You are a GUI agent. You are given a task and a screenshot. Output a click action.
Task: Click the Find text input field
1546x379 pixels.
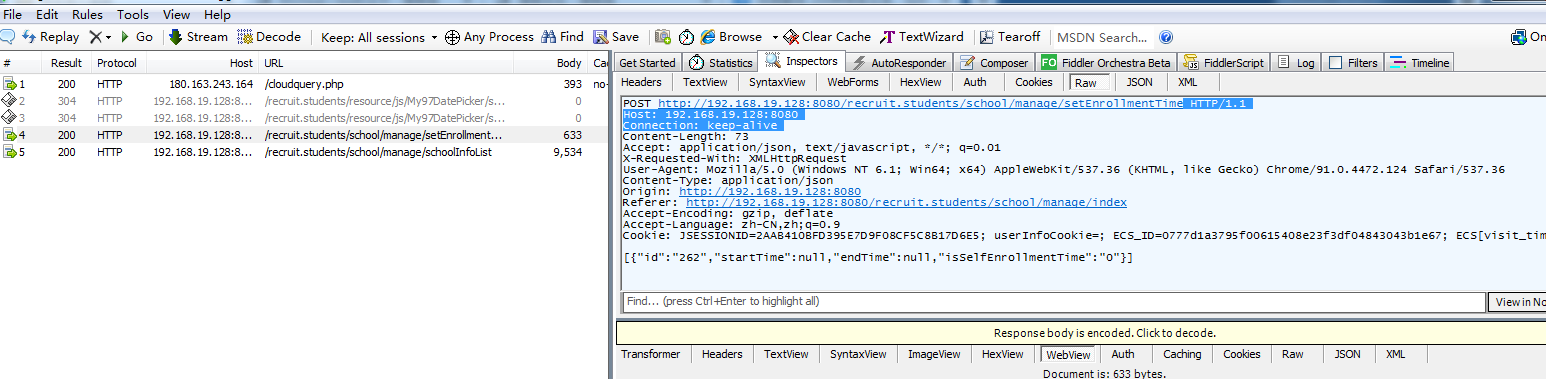click(1053, 301)
